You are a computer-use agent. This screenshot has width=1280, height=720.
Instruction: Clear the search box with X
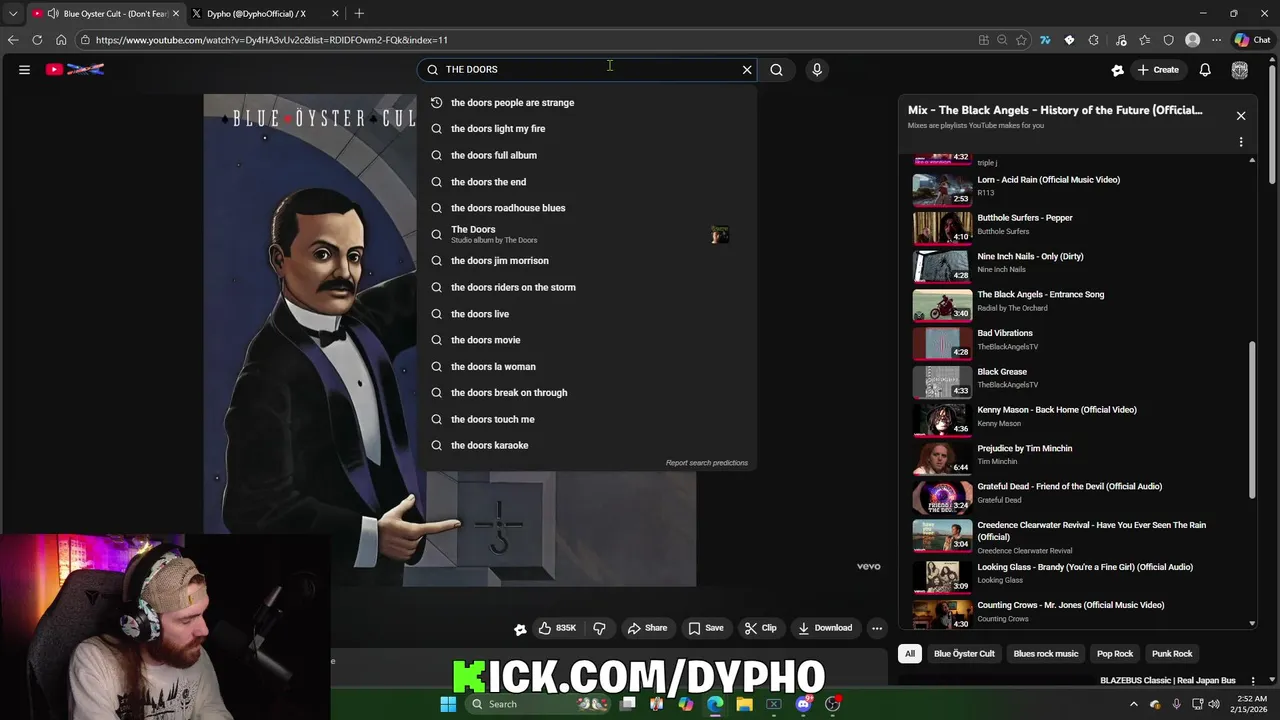tap(746, 69)
